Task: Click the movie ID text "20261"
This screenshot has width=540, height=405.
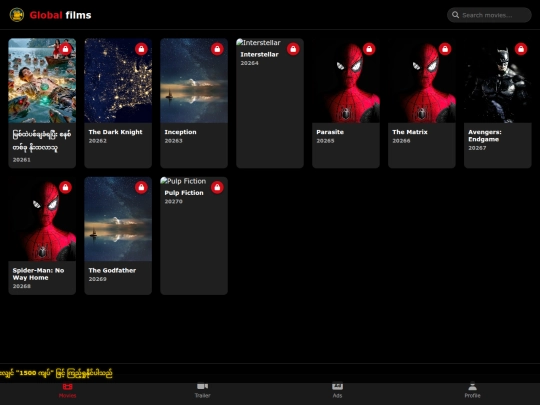Action: point(22,160)
